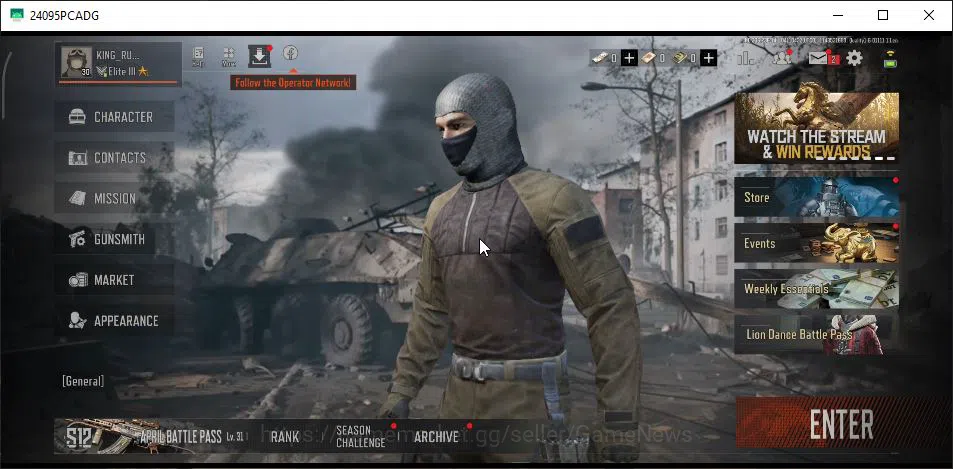
Task: Open the Weekly Essentials banner
Action: point(816,289)
